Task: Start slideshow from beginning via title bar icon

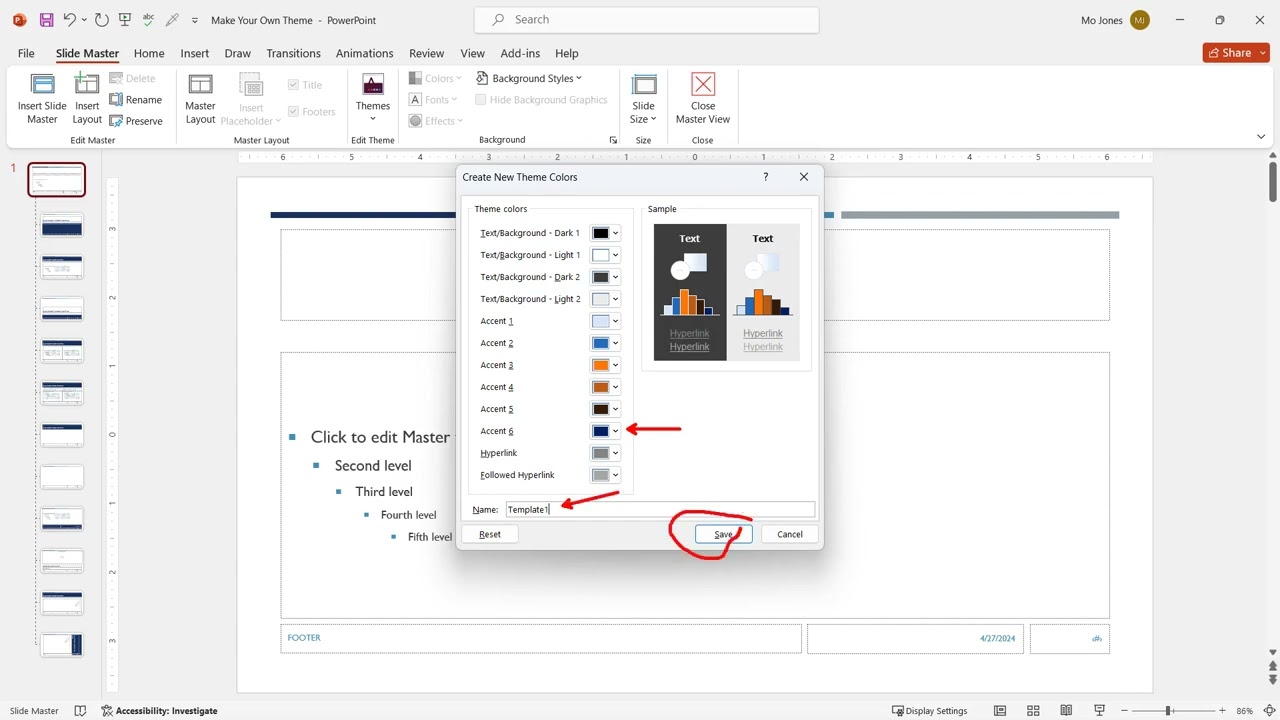Action: (125, 20)
